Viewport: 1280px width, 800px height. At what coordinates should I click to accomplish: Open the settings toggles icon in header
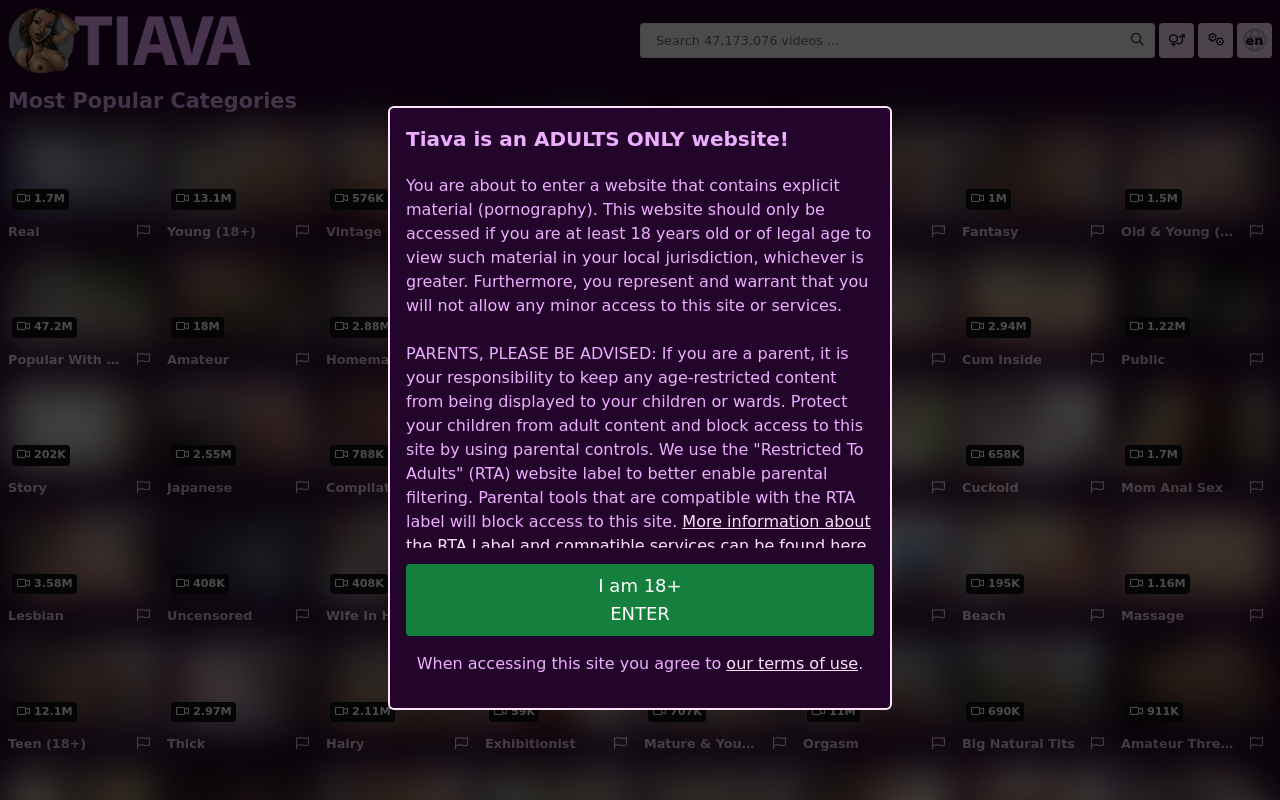coord(1215,40)
